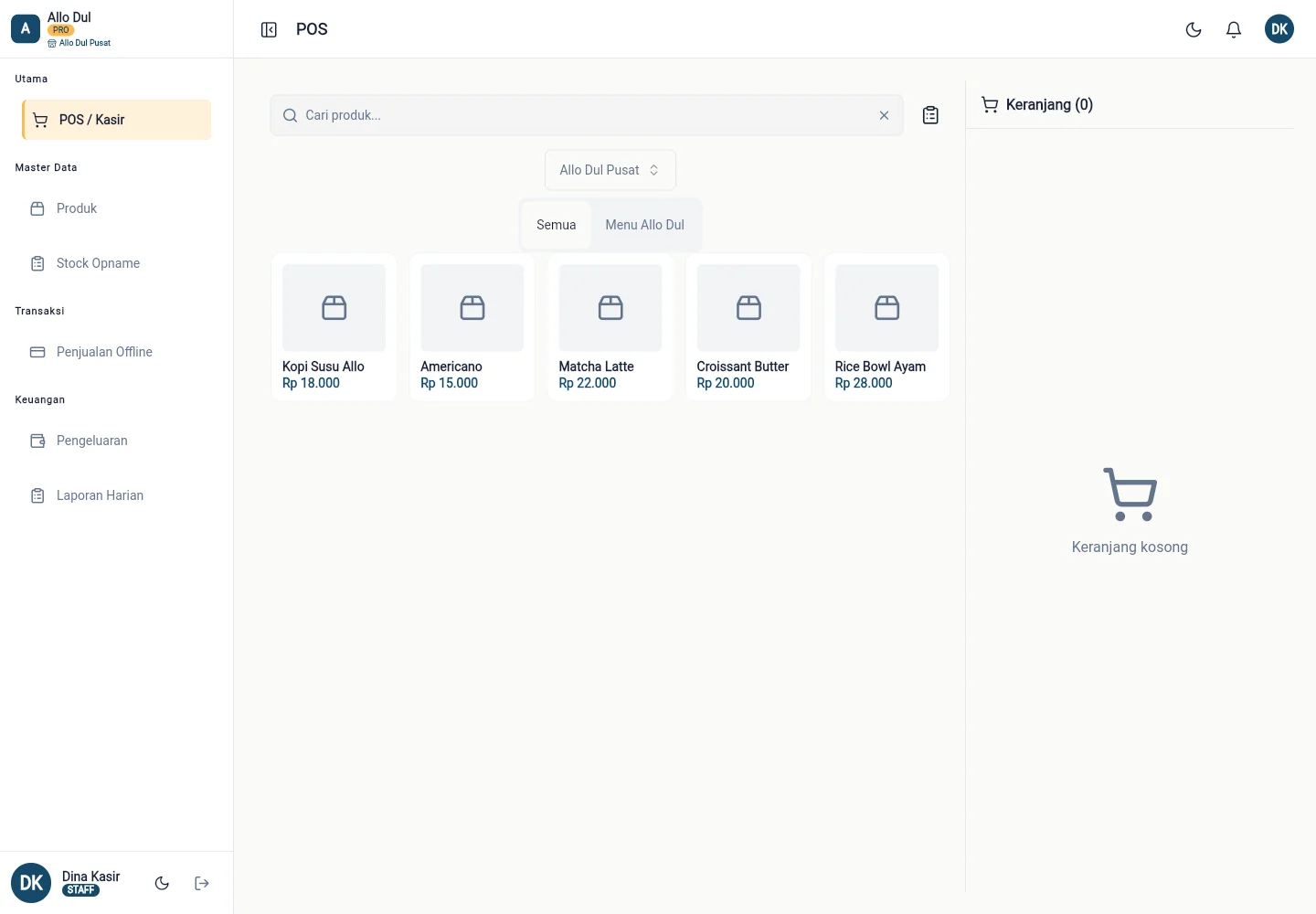Image resolution: width=1316 pixels, height=914 pixels.
Task: Click the Rp 22.000 price text
Action: pyautogui.click(x=588, y=383)
